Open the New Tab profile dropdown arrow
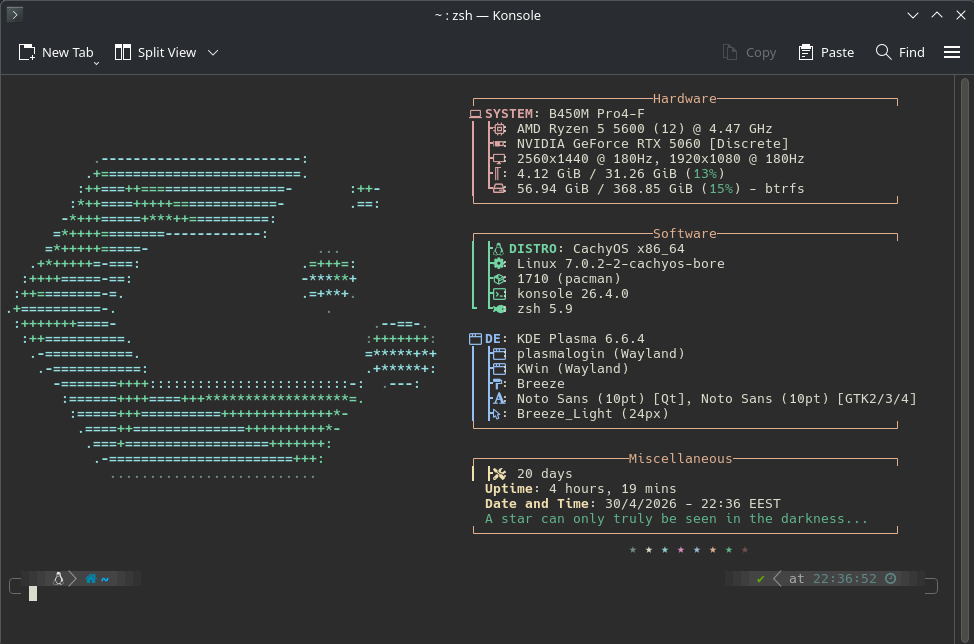 96,63
